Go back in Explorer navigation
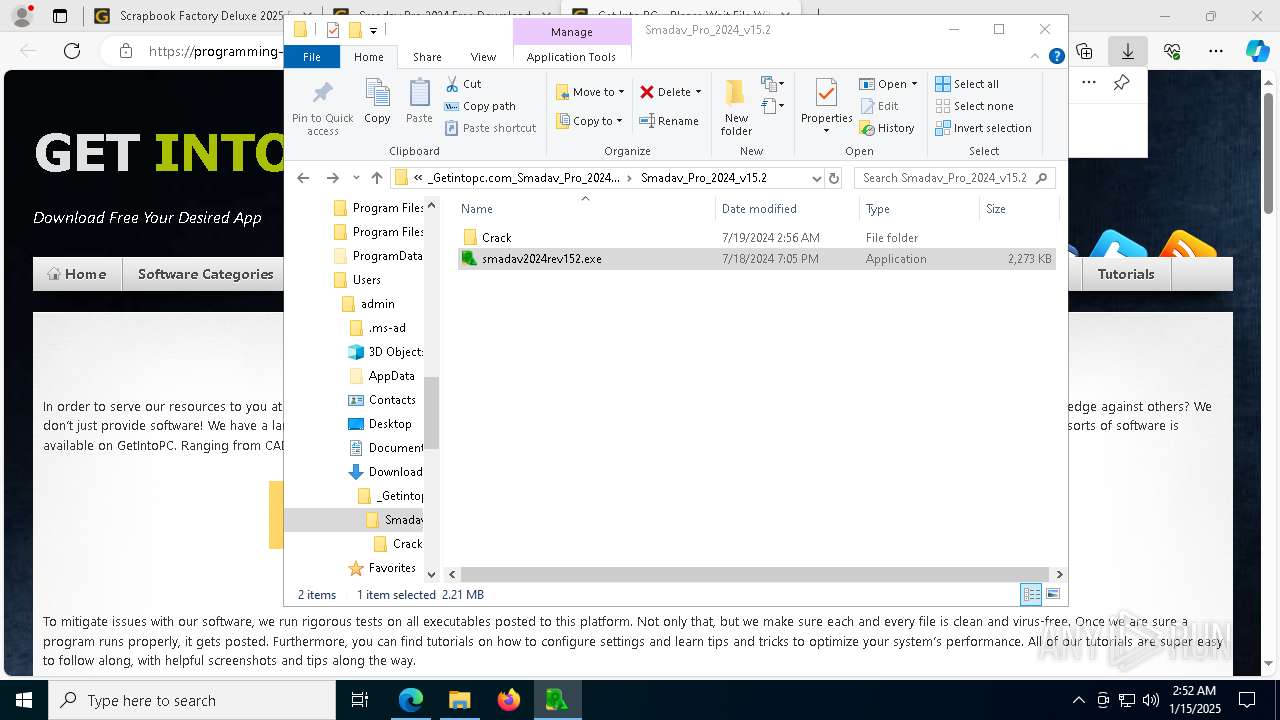This screenshot has height=720, width=1280. click(304, 178)
